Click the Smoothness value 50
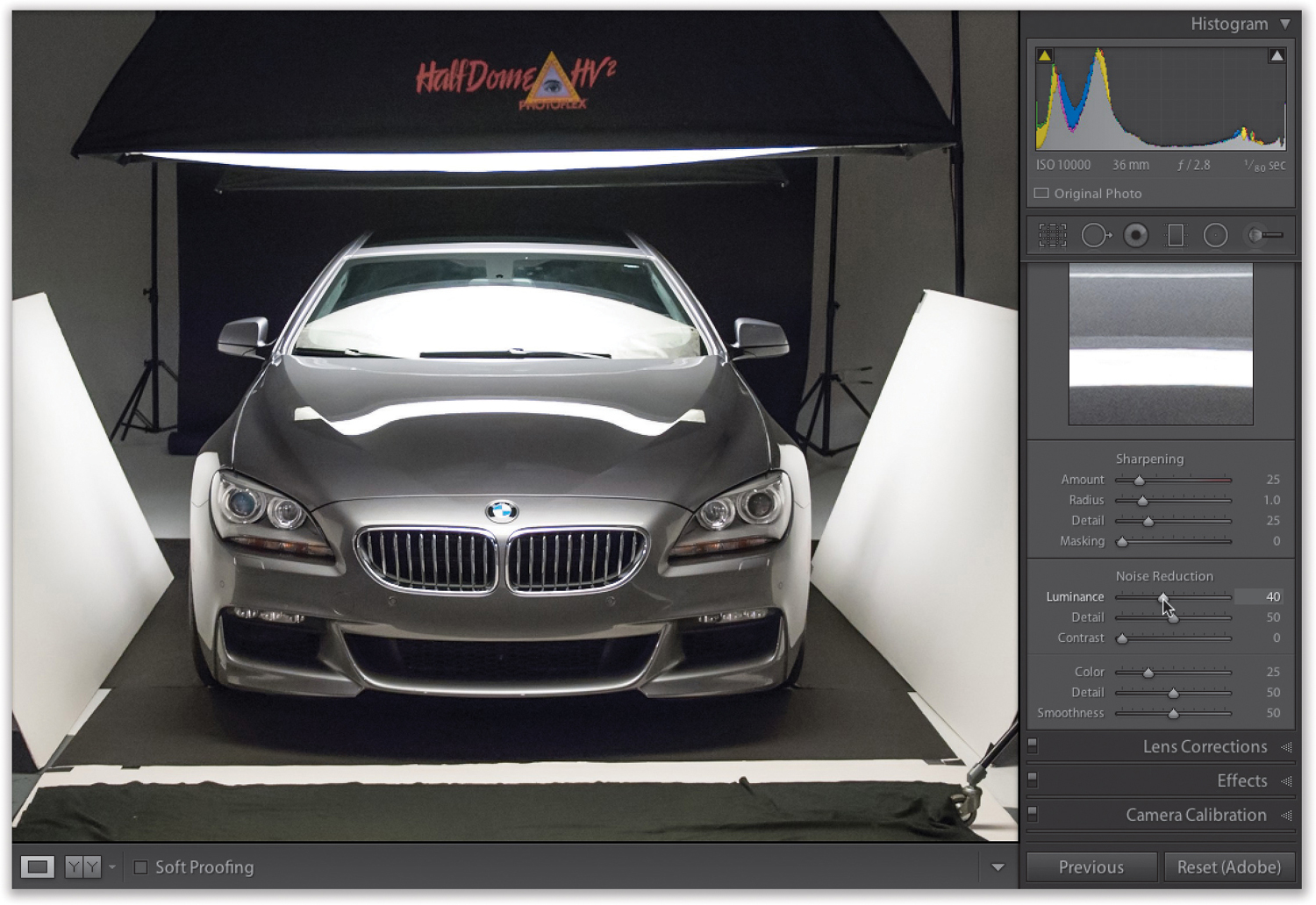The width and height of the screenshot is (1316, 905). tap(1273, 713)
